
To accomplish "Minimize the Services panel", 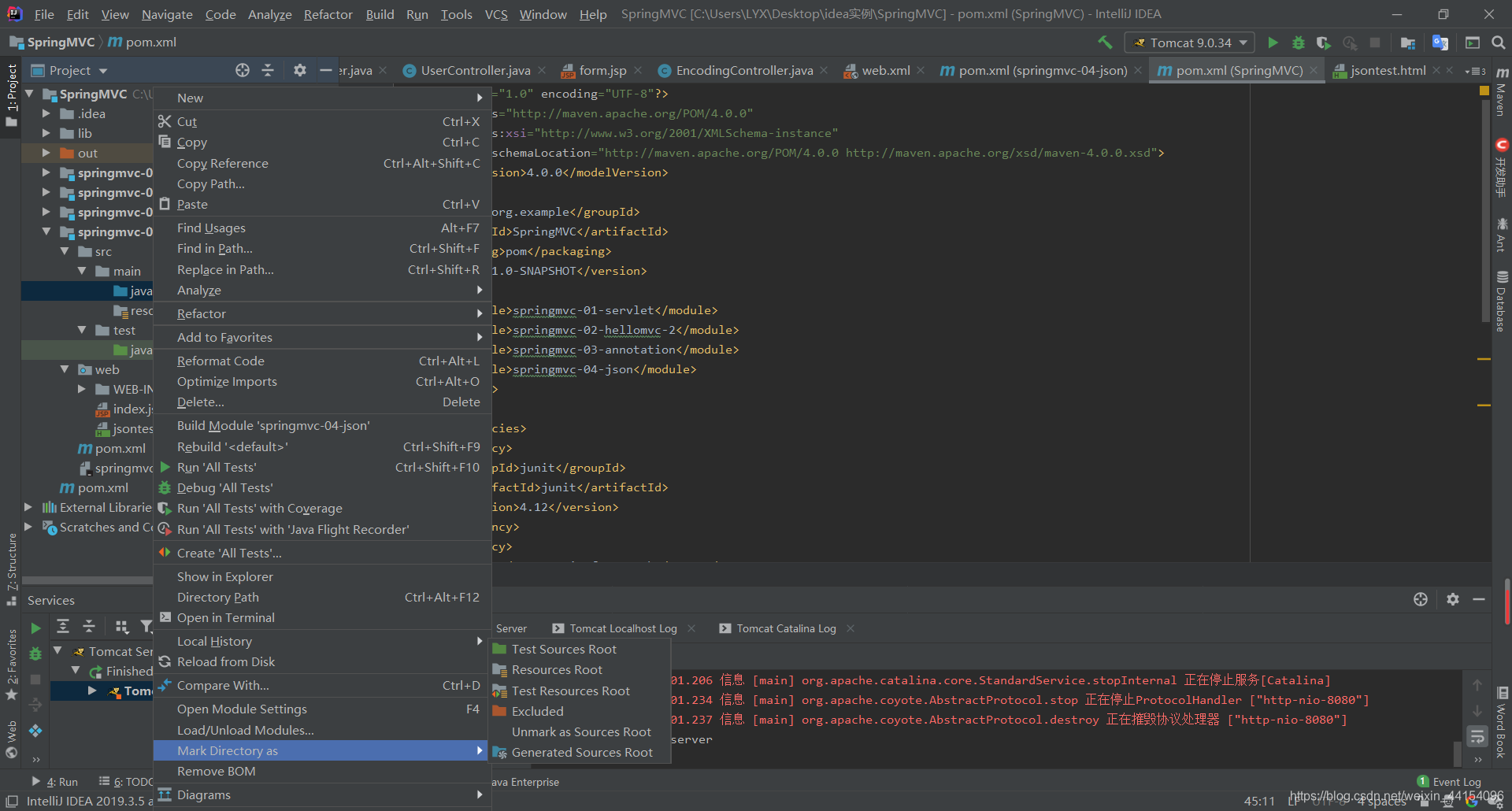I will coord(1479,599).
